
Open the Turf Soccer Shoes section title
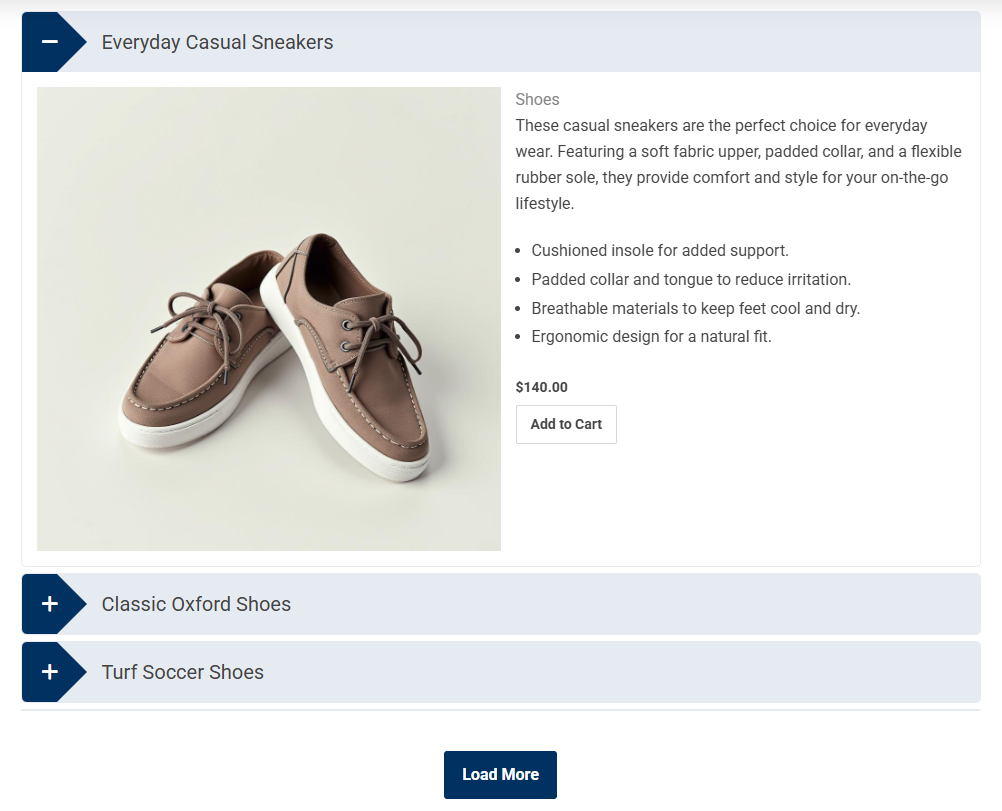[x=182, y=672]
